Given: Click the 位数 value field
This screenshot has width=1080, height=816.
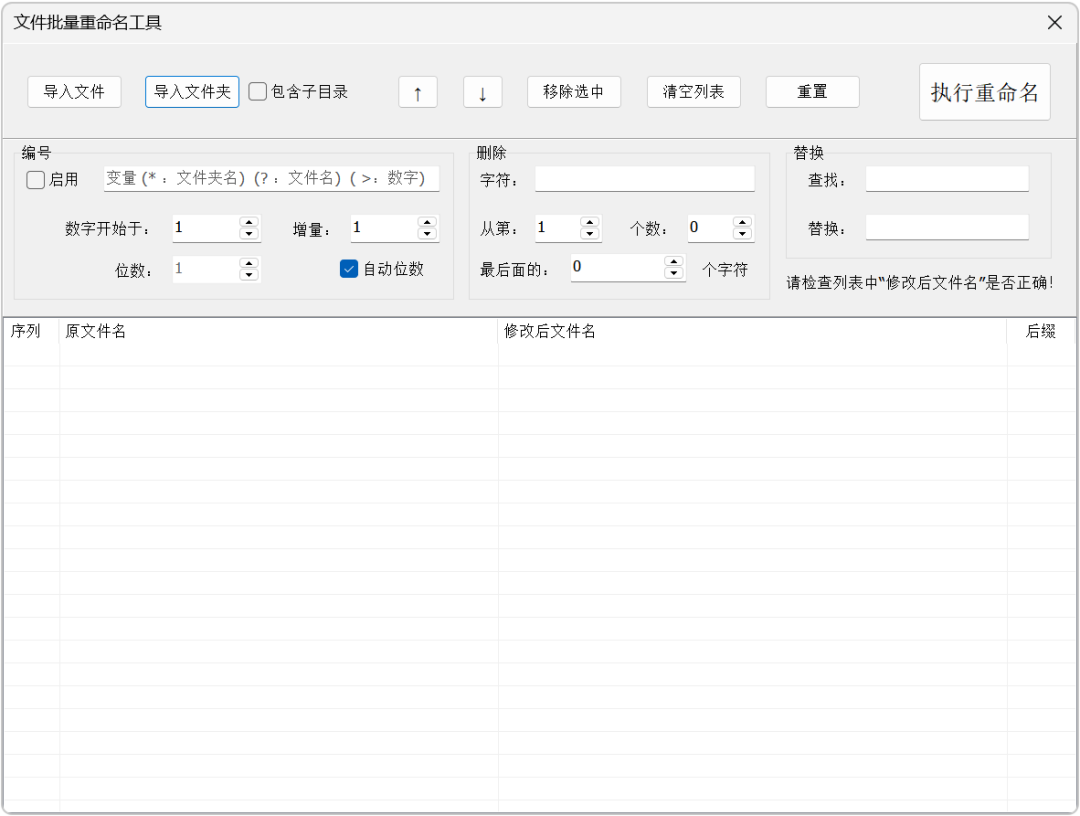Looking at the screenshot, I should [x=205, y=269].
